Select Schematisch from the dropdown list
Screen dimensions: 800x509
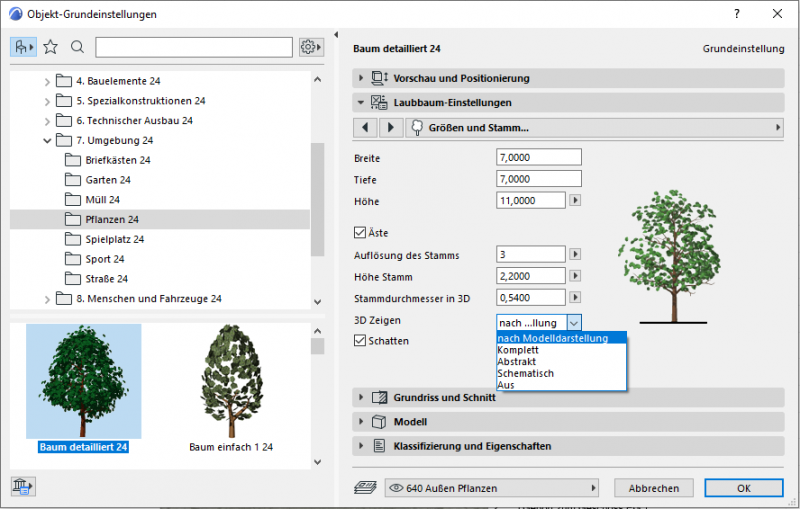pos(525,373)
